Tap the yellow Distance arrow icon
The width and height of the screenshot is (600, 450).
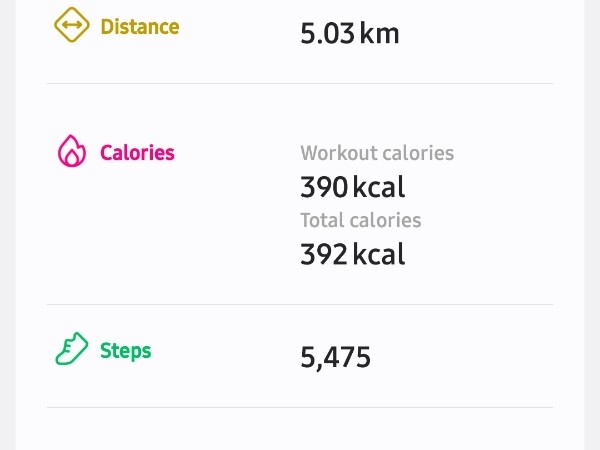coord(72,24)
